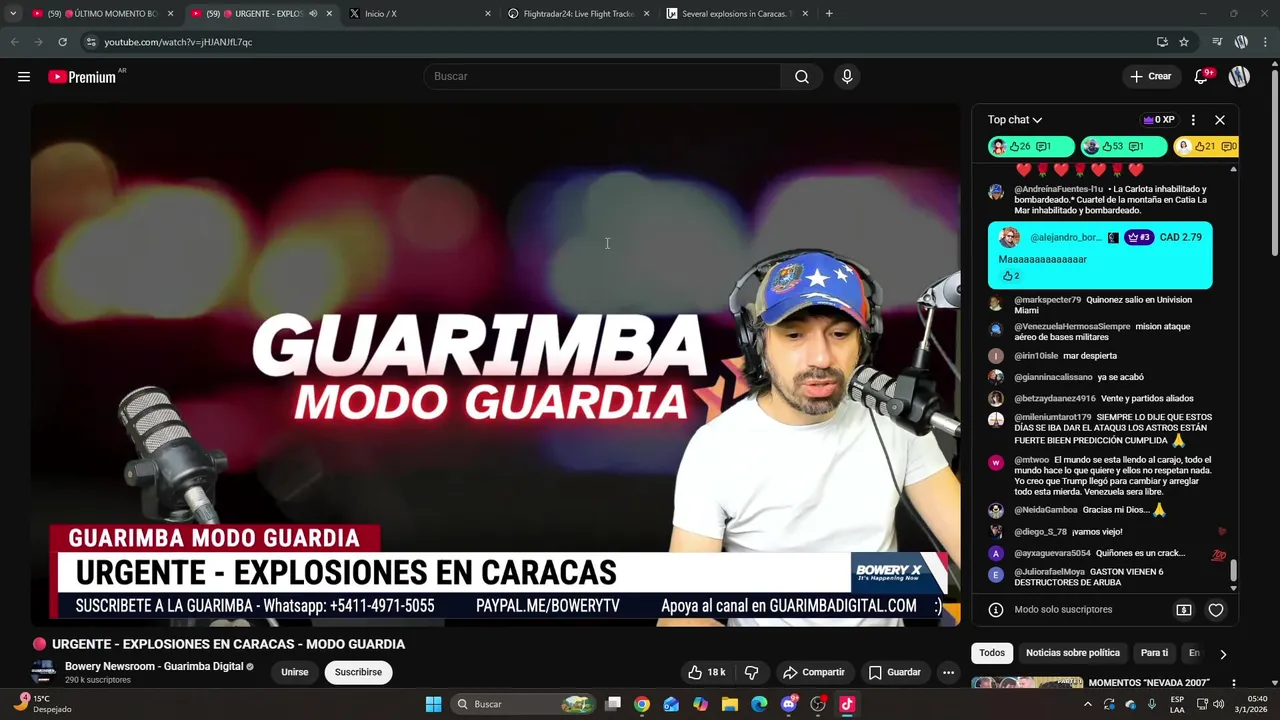Select the Todos filter chip
The image size is (1280, 720).
(992, 653)
